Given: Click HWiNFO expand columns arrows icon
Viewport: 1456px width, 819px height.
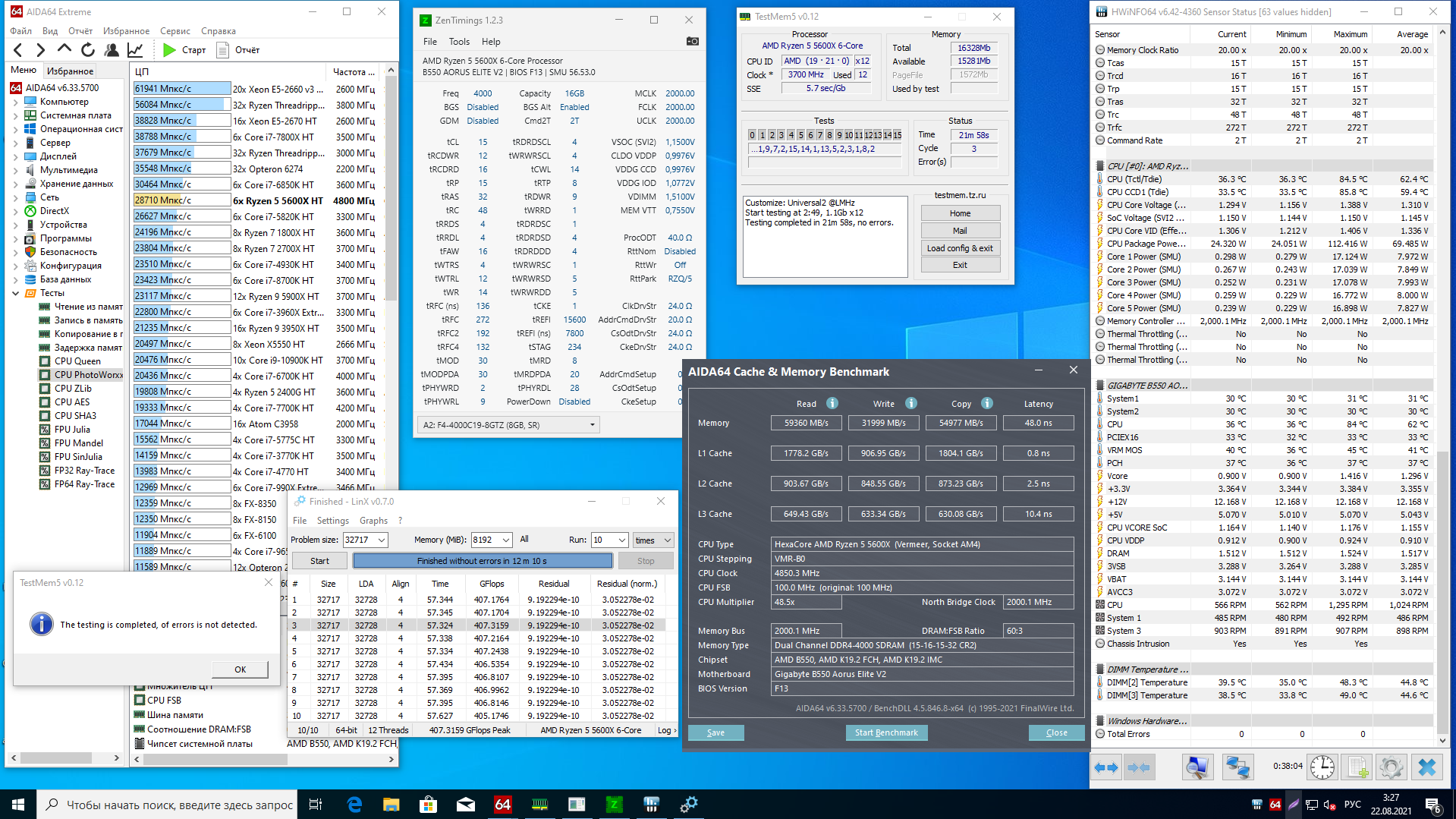Looking at the screenshot, I should tap(1106, 767).
